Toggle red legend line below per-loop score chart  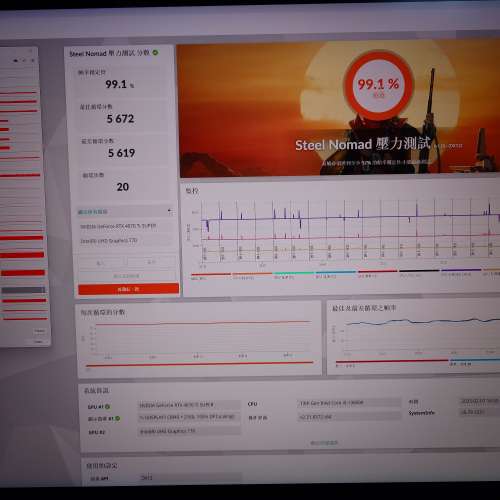point(199,364)
